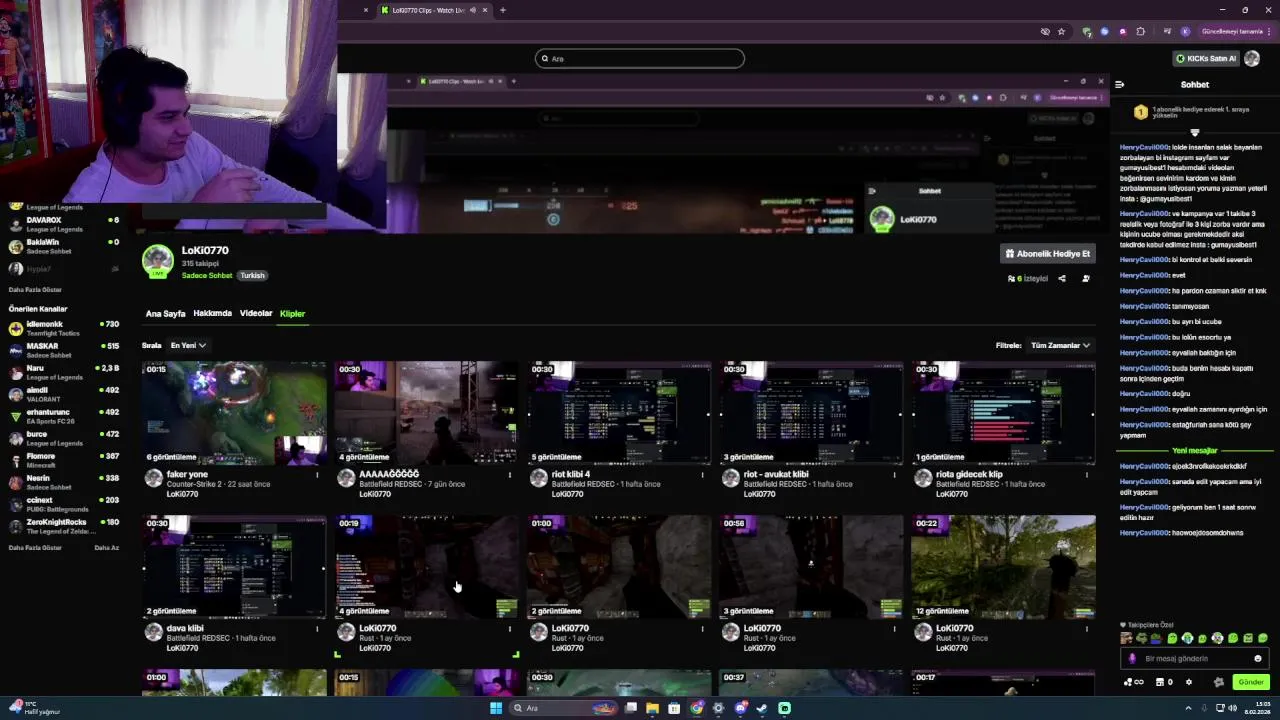1280x720 pixels.
Task: Click the crossed-eye icon in address bar
Action: pos(1045,31)
